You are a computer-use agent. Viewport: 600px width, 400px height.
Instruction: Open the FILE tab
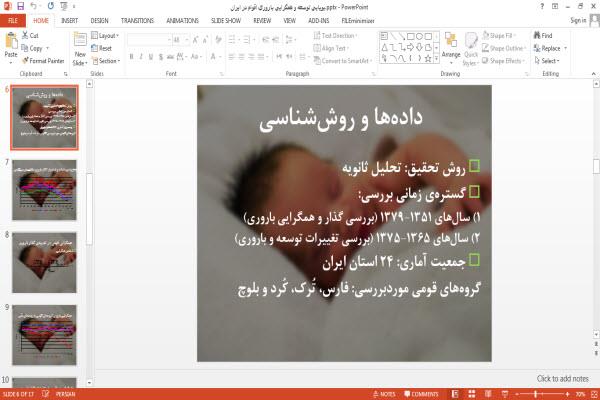[13, 21]
